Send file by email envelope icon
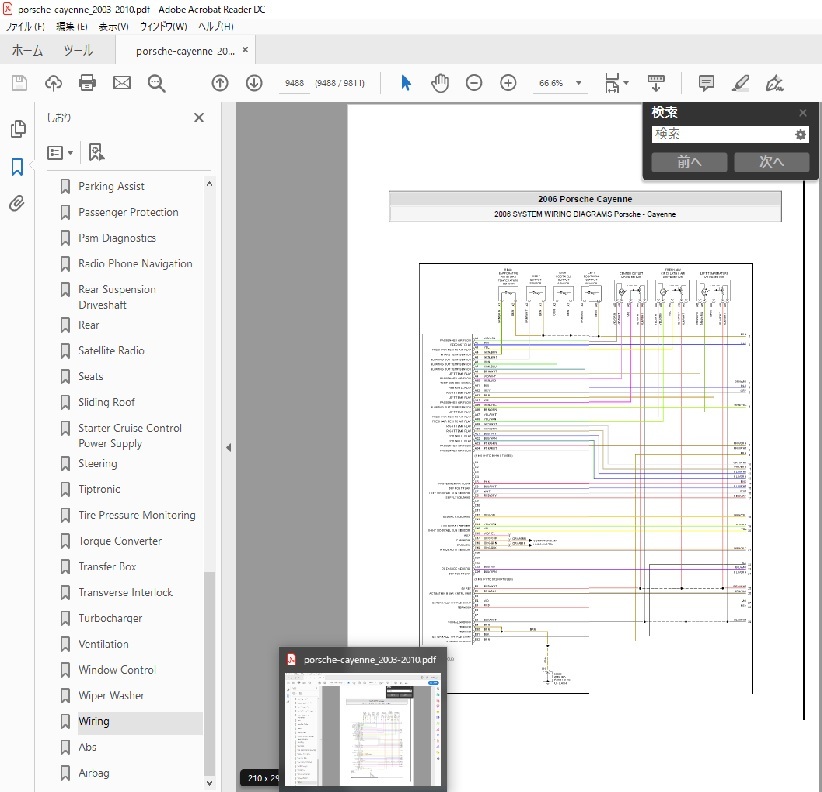The image size is (822, 792). coord(122,83)
